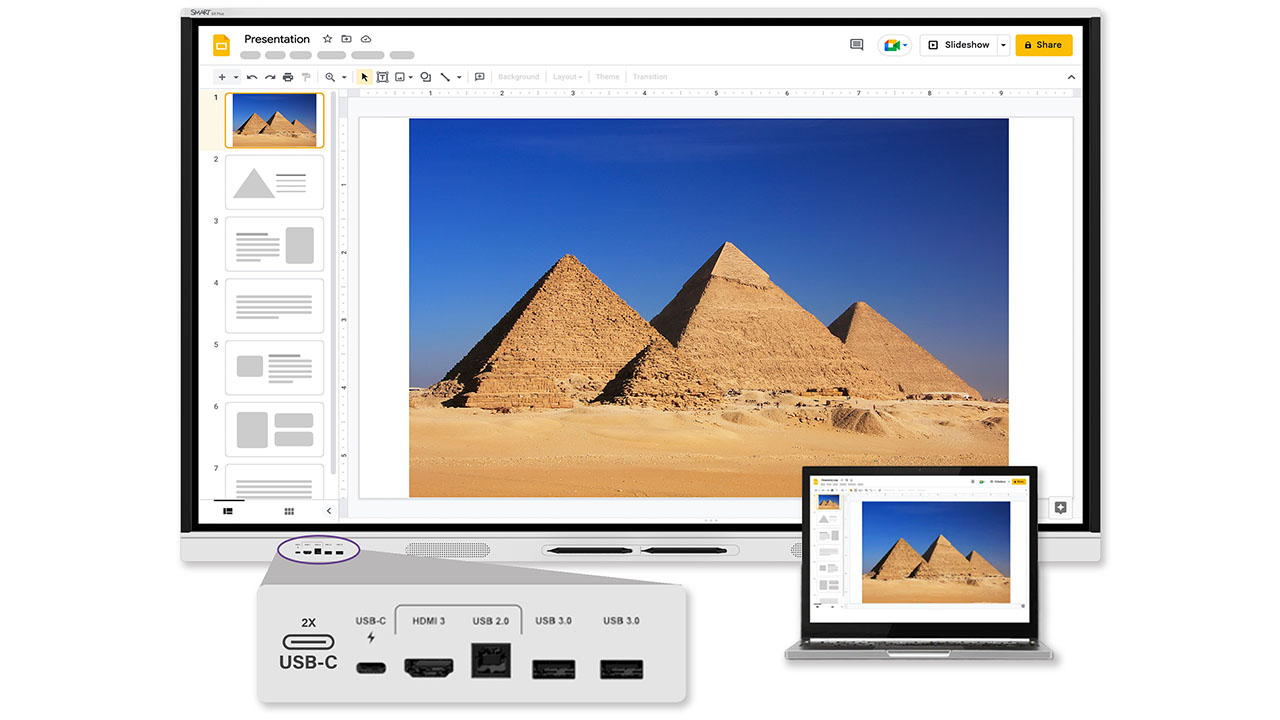Open the Layout menu
The height and width of the screenshot is (720, 1280).
click(566, 77)
